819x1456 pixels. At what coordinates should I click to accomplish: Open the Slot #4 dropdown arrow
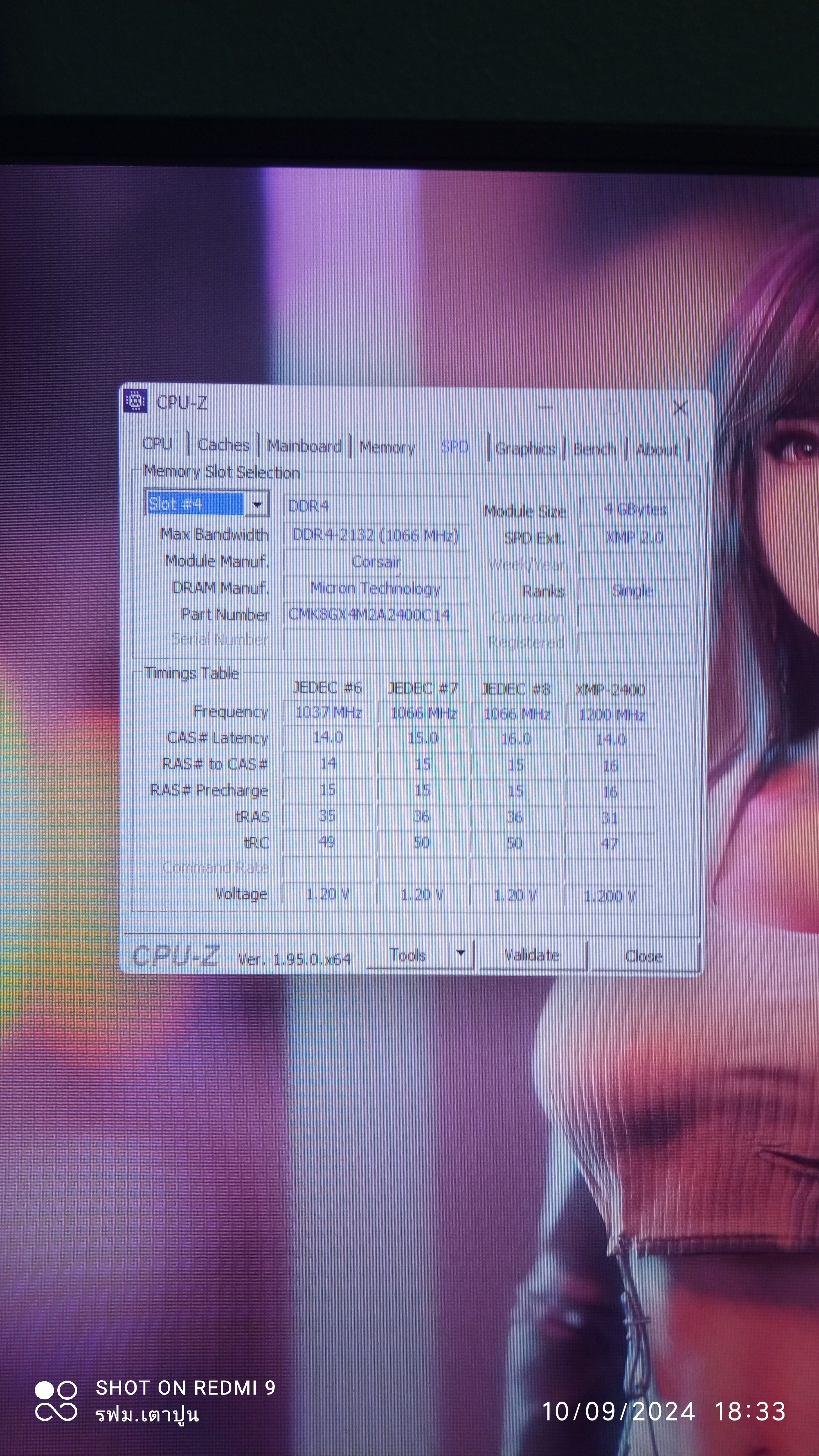[x=257, y=504]
